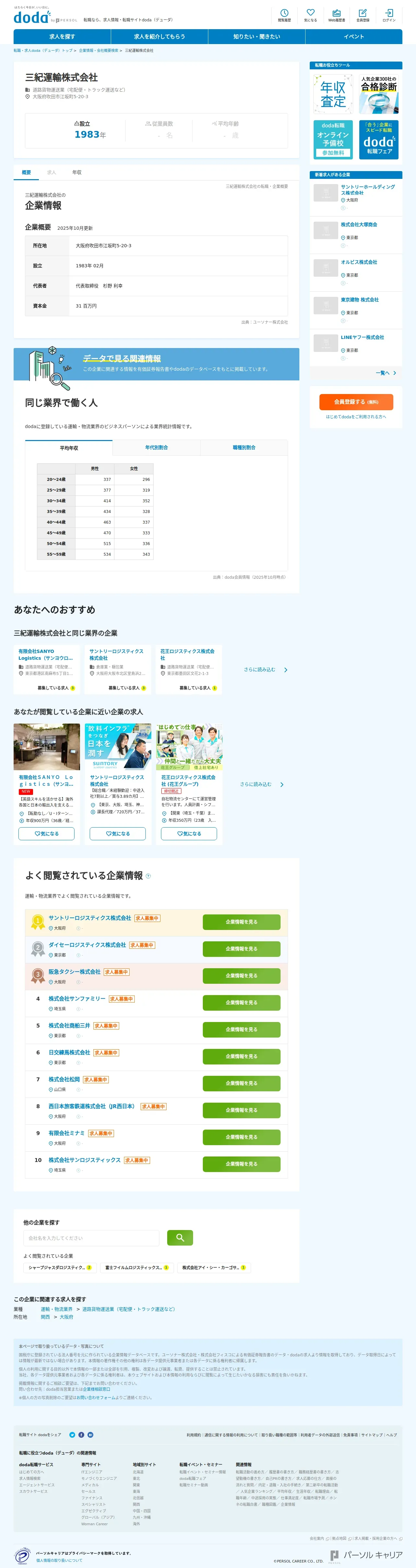This screenshot has width=416, height=1568.
Task: Open 株式会社大塚商会 sidebar link
Action: [x=359, y=225]
